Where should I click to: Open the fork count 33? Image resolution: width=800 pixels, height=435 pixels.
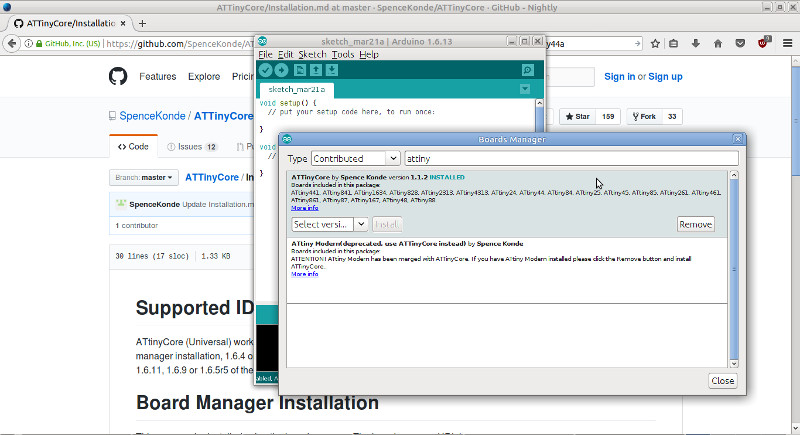pyautogui.click(x=672, y=116)
